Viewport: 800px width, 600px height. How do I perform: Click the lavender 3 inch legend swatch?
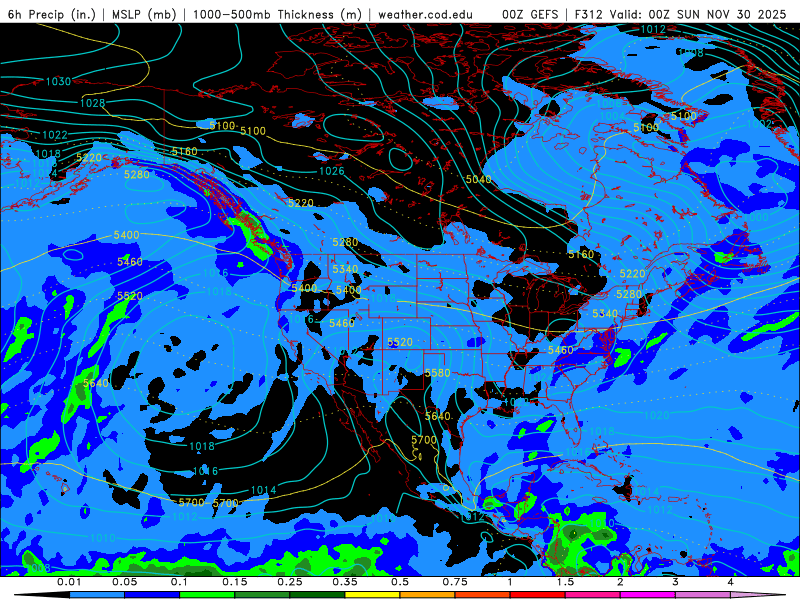click(x=703, y=595)
